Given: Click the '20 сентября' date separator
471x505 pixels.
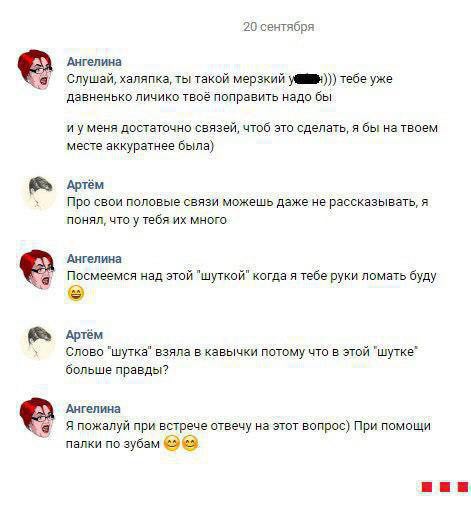Looking at the screenshot, I should point(279,27).
